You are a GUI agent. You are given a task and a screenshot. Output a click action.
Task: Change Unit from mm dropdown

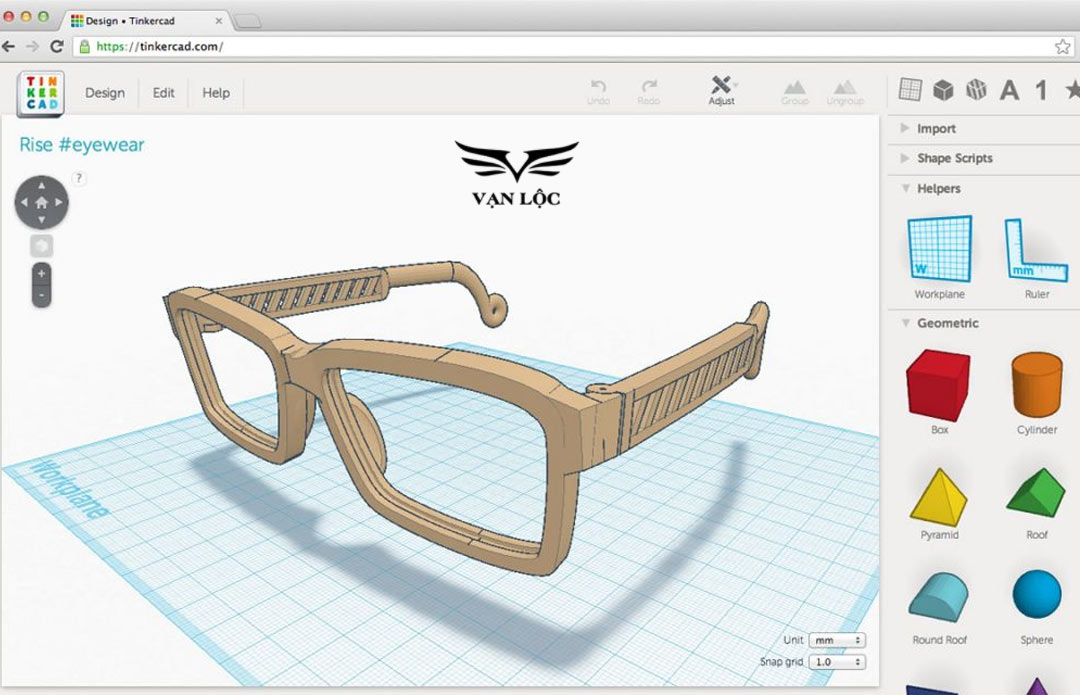(x=836, y=640)
